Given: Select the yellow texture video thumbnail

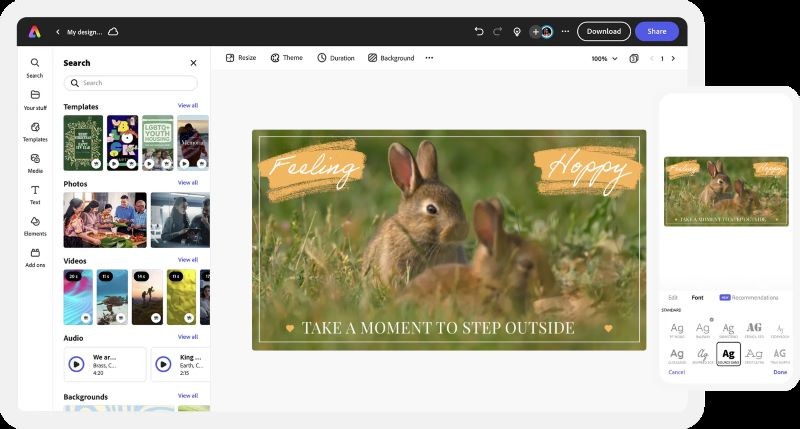Looking at the screenshot, I should click(x=182, y=297).
